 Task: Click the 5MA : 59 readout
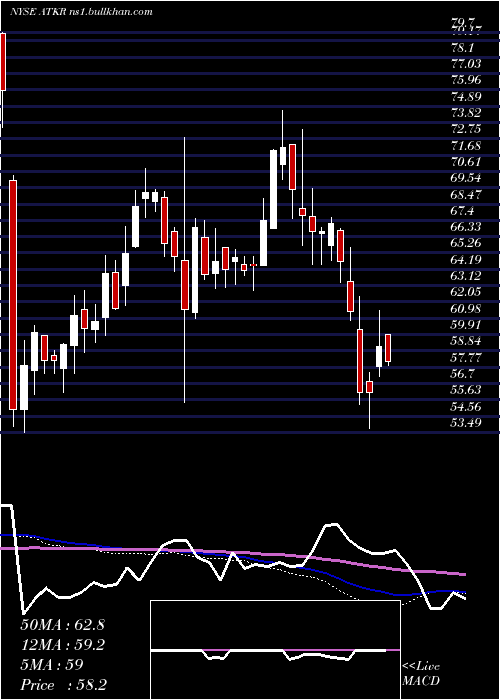[52, 665]
